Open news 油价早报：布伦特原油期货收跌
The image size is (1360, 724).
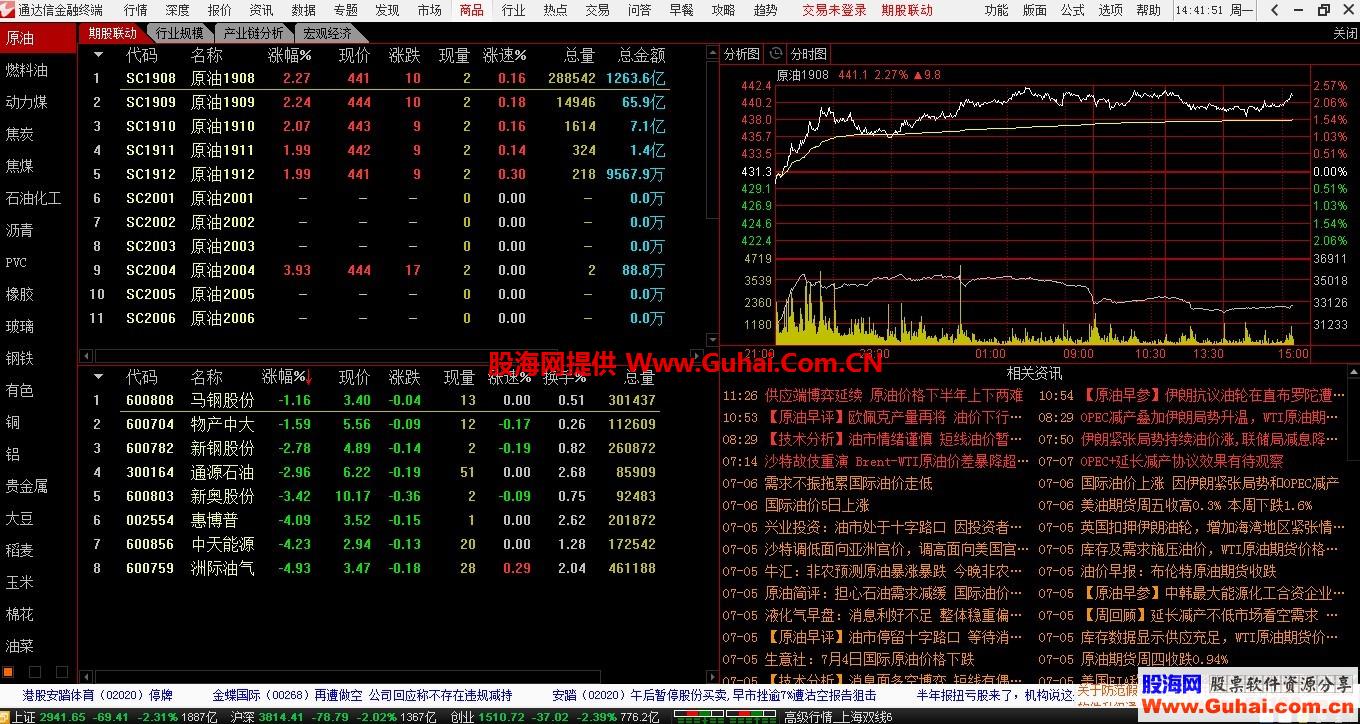pos(1178,571)
